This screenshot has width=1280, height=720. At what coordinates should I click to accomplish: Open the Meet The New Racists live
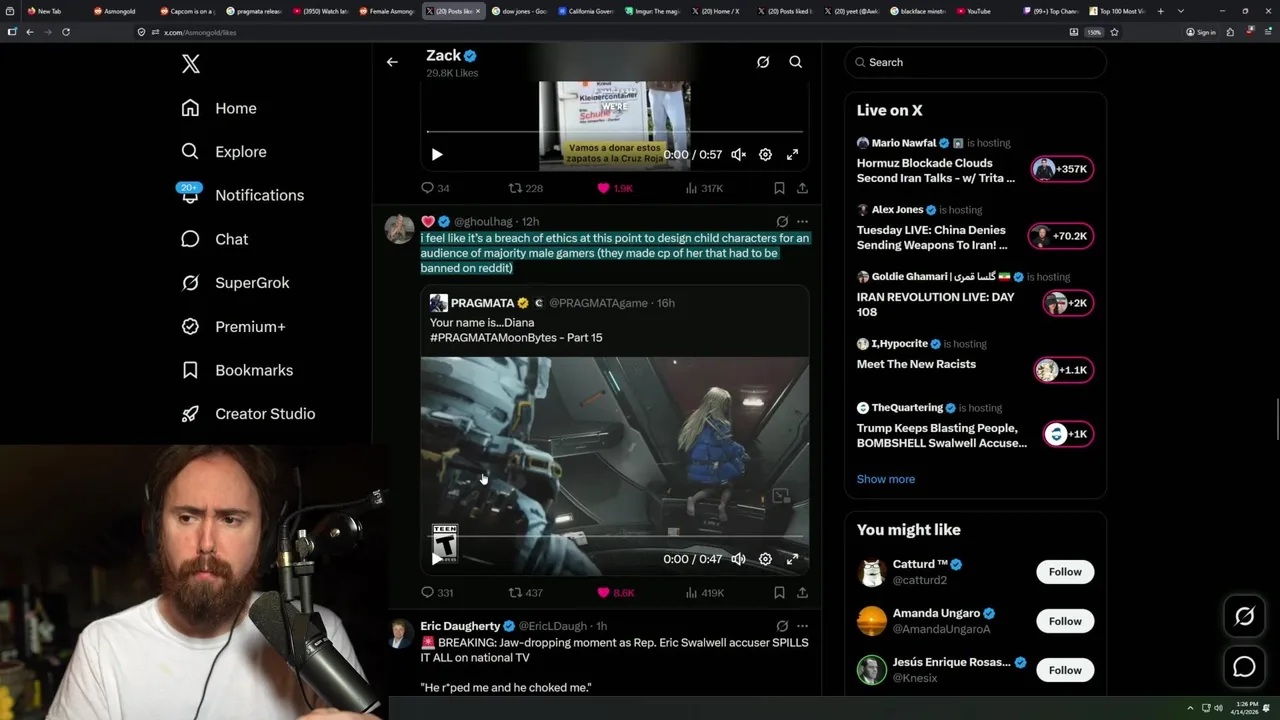point(916,364)
